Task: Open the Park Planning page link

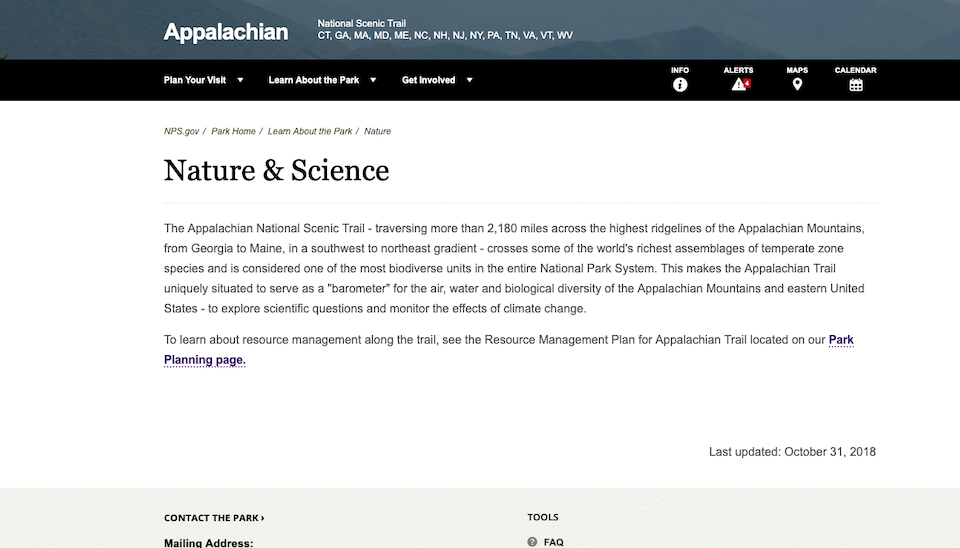Action: (x=205, y=360)
